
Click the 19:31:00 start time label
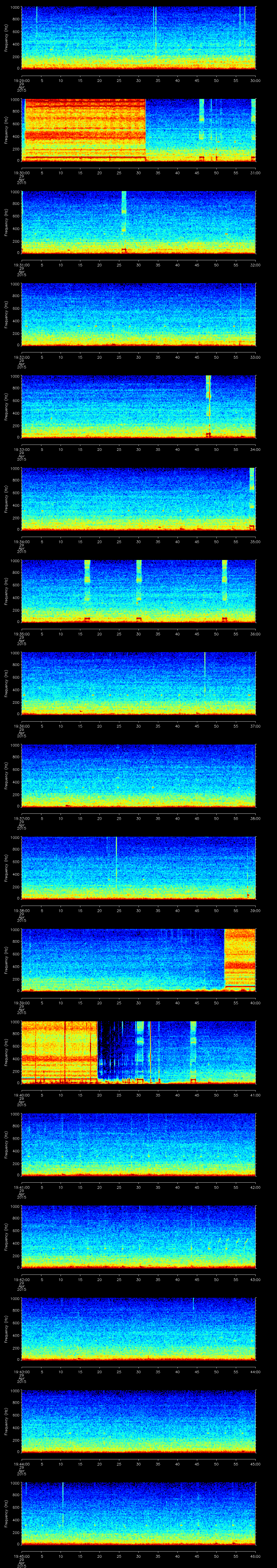pos(21,265)
